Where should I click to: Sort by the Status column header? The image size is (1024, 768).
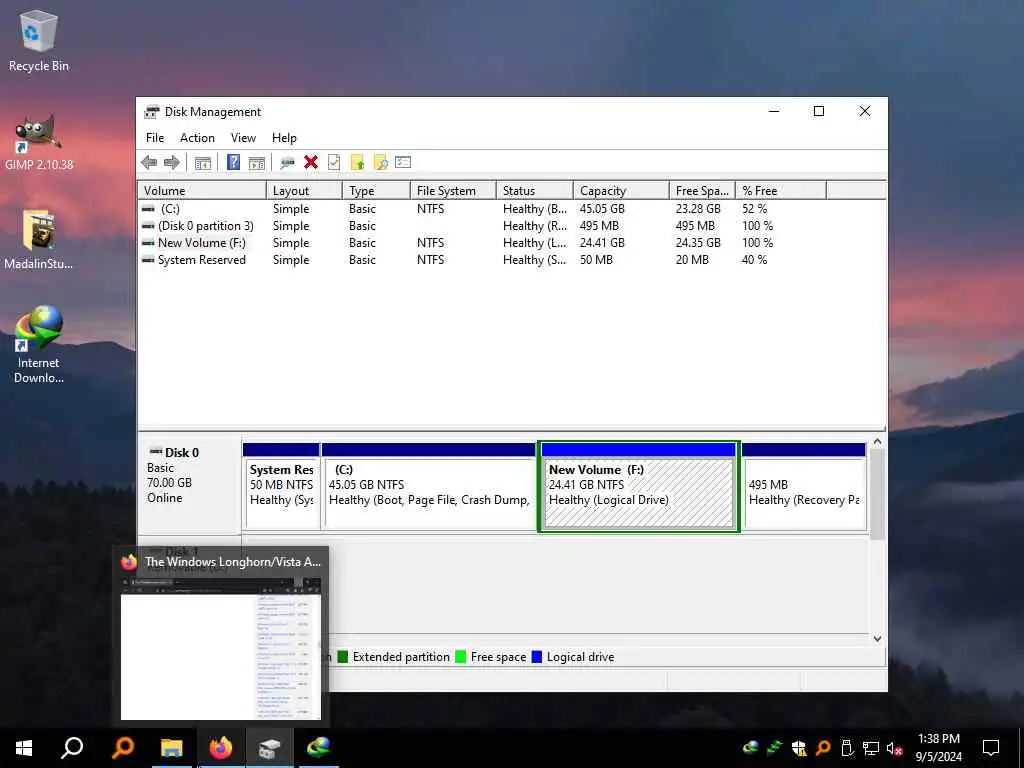[534, 191]
